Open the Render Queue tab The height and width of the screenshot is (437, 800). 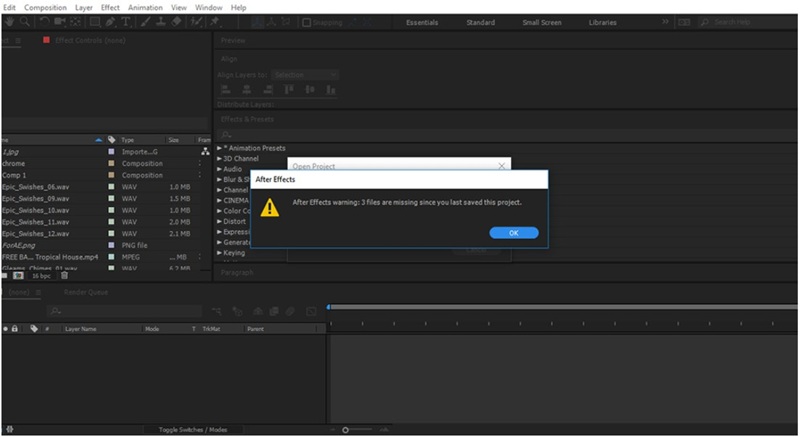click(86, 292)
